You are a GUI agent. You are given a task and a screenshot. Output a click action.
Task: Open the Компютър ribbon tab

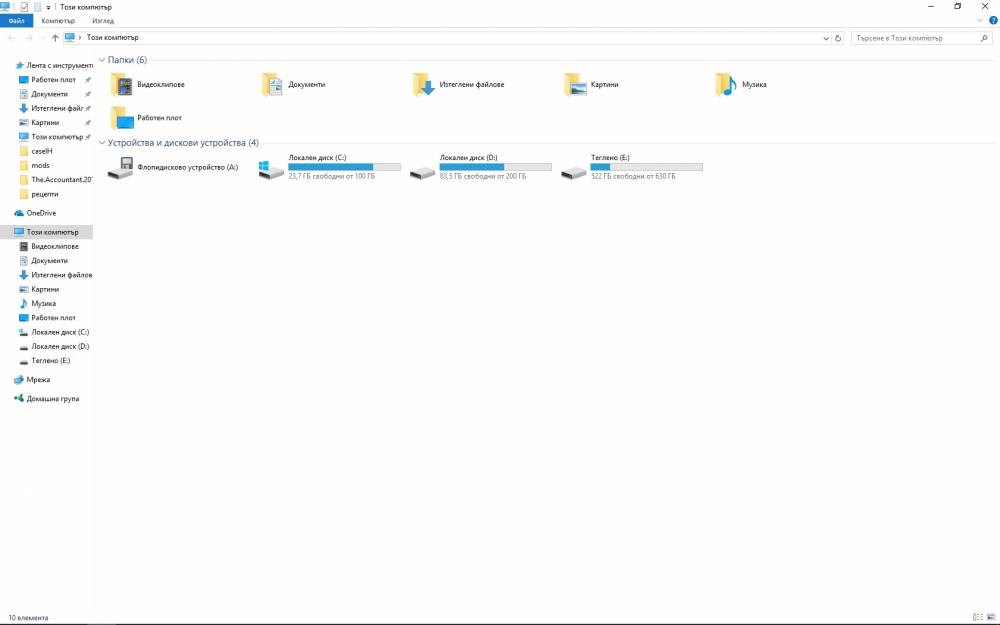click(58, 21)
